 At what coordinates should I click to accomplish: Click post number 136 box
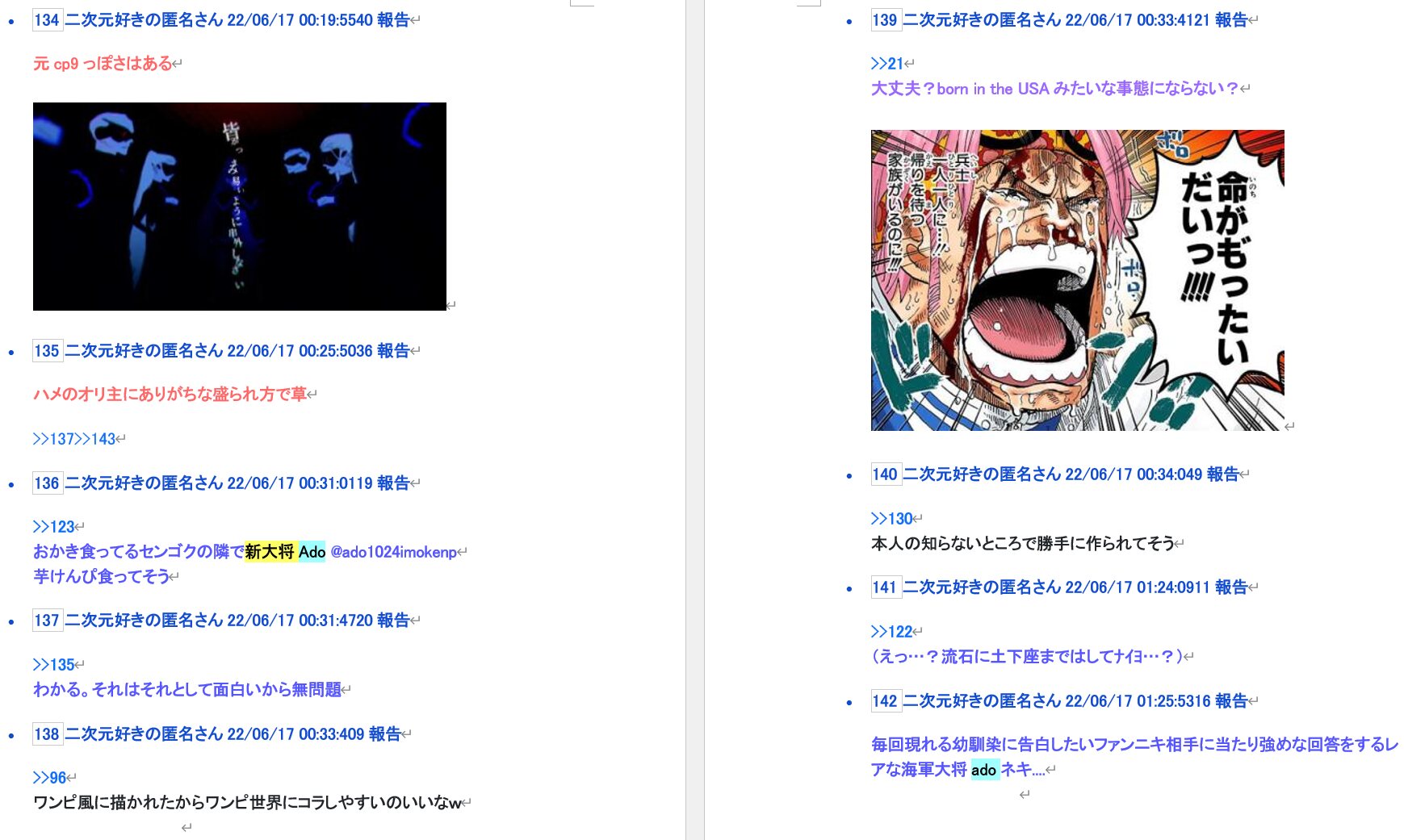47,483
